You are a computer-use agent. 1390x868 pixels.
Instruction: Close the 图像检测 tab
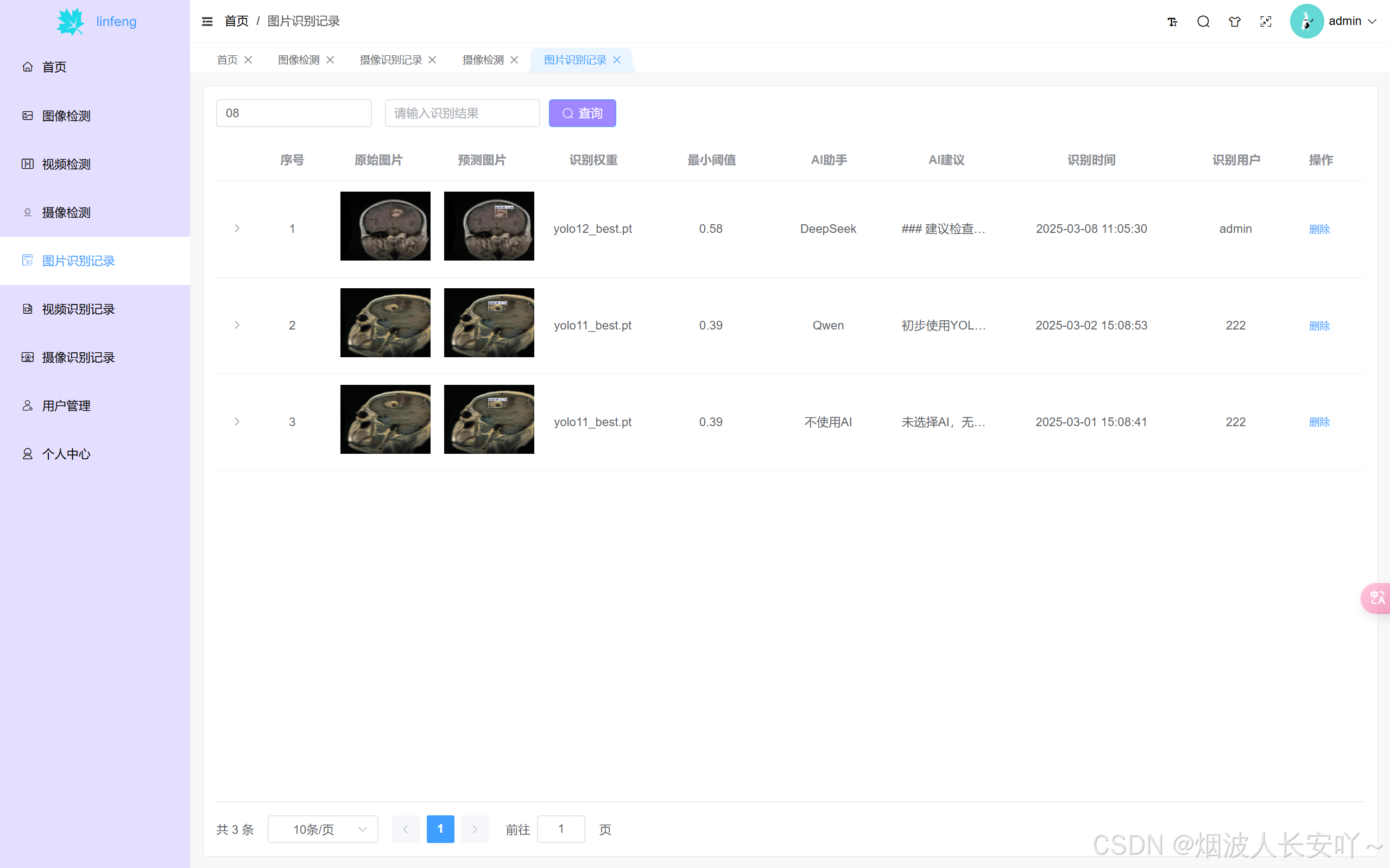pyautogui.click(x=330, y=60)
